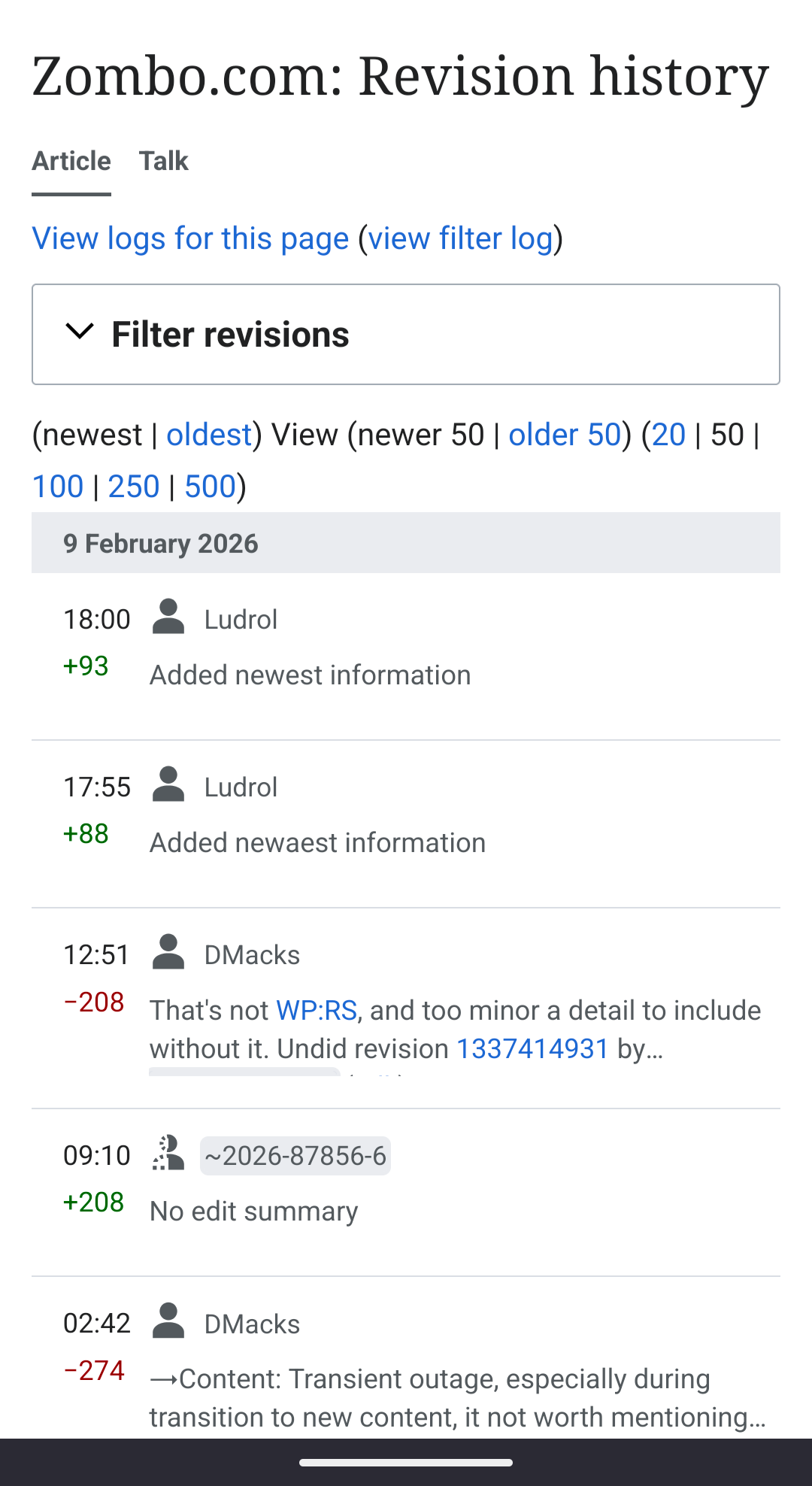The image size is (812, 1486).
Task: Click DMacks' user avatar icon at 12:51
Action: (x=168, y=953)
